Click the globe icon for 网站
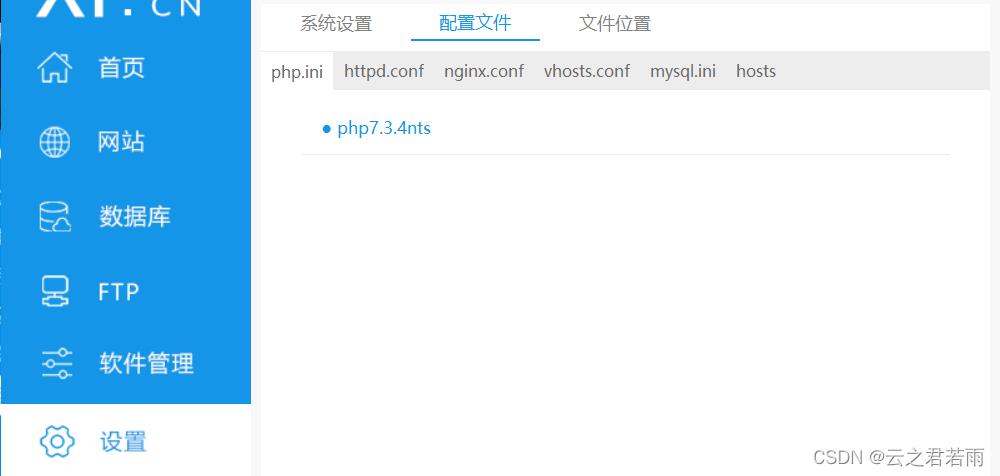 (x=55, y=142)
